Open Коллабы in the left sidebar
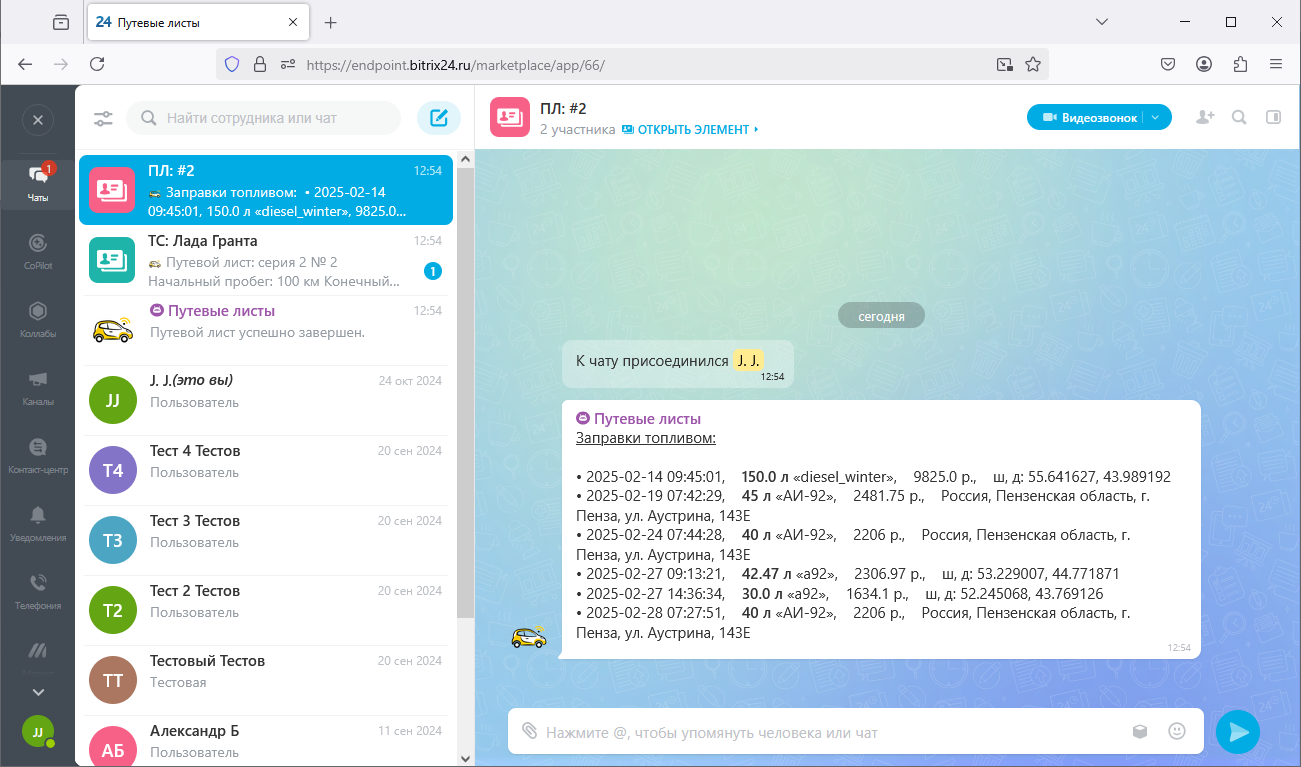Viewport: 1301px width, 767px height. point(38,318)
